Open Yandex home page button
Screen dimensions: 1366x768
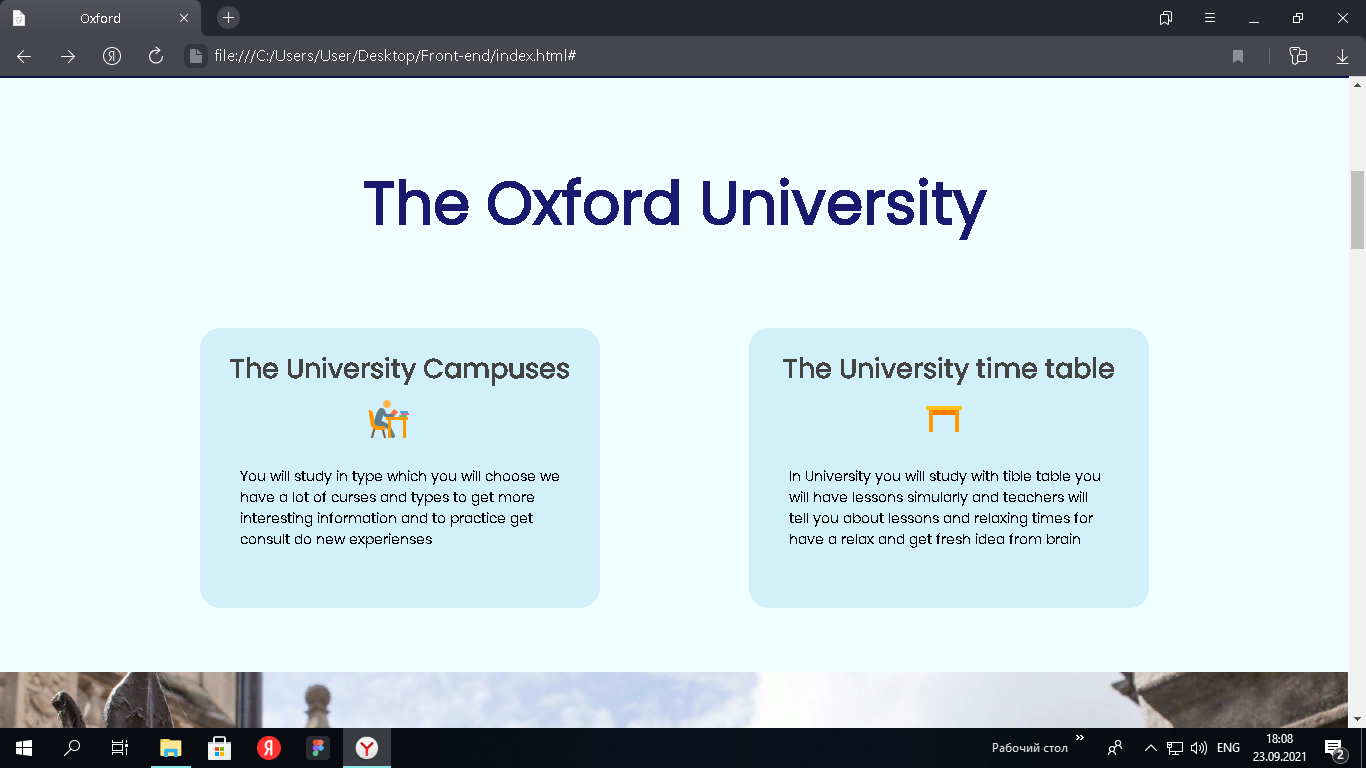point(112,56)
